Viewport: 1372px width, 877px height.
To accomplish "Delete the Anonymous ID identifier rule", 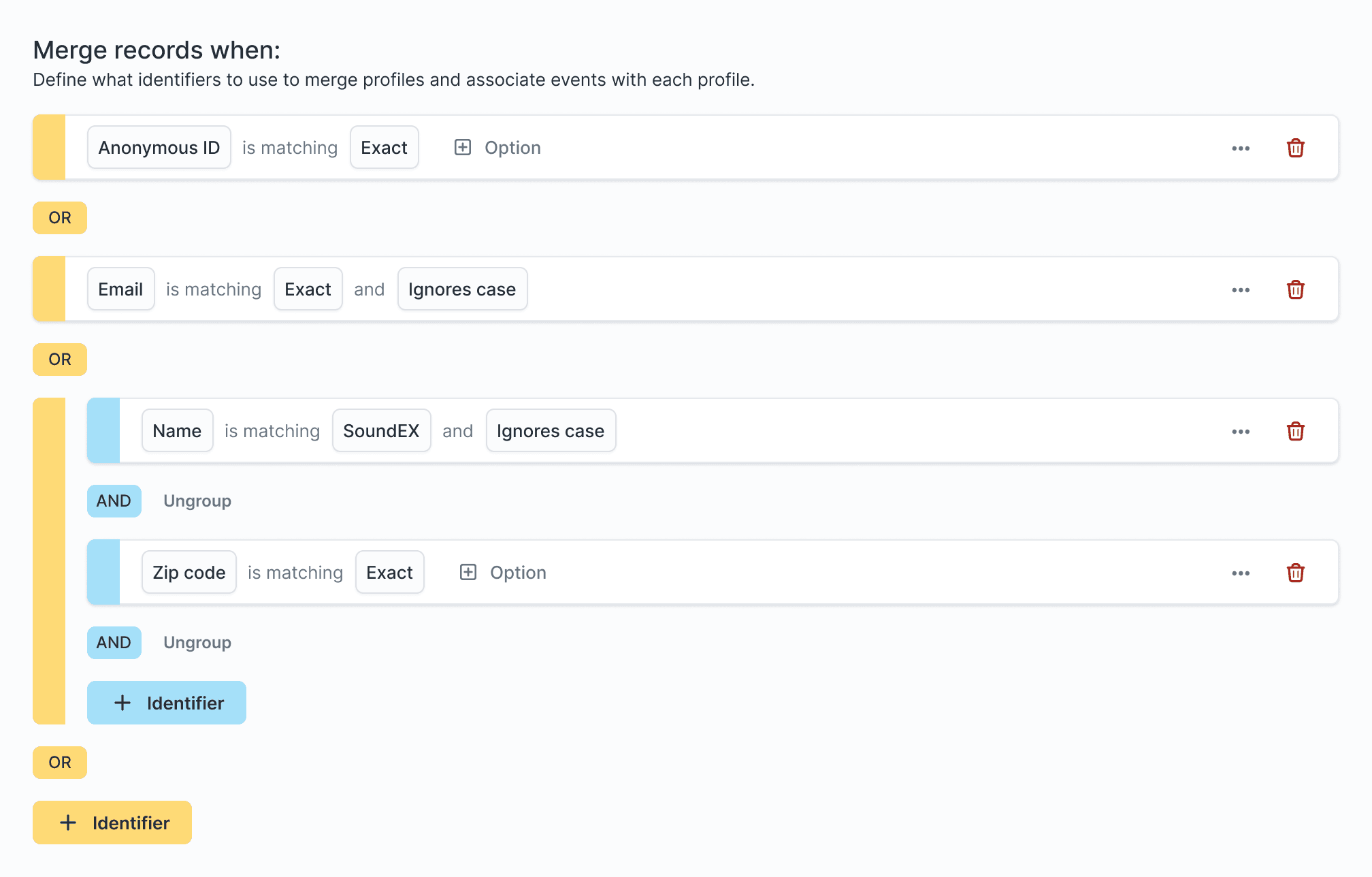I will click(1296, 147).
